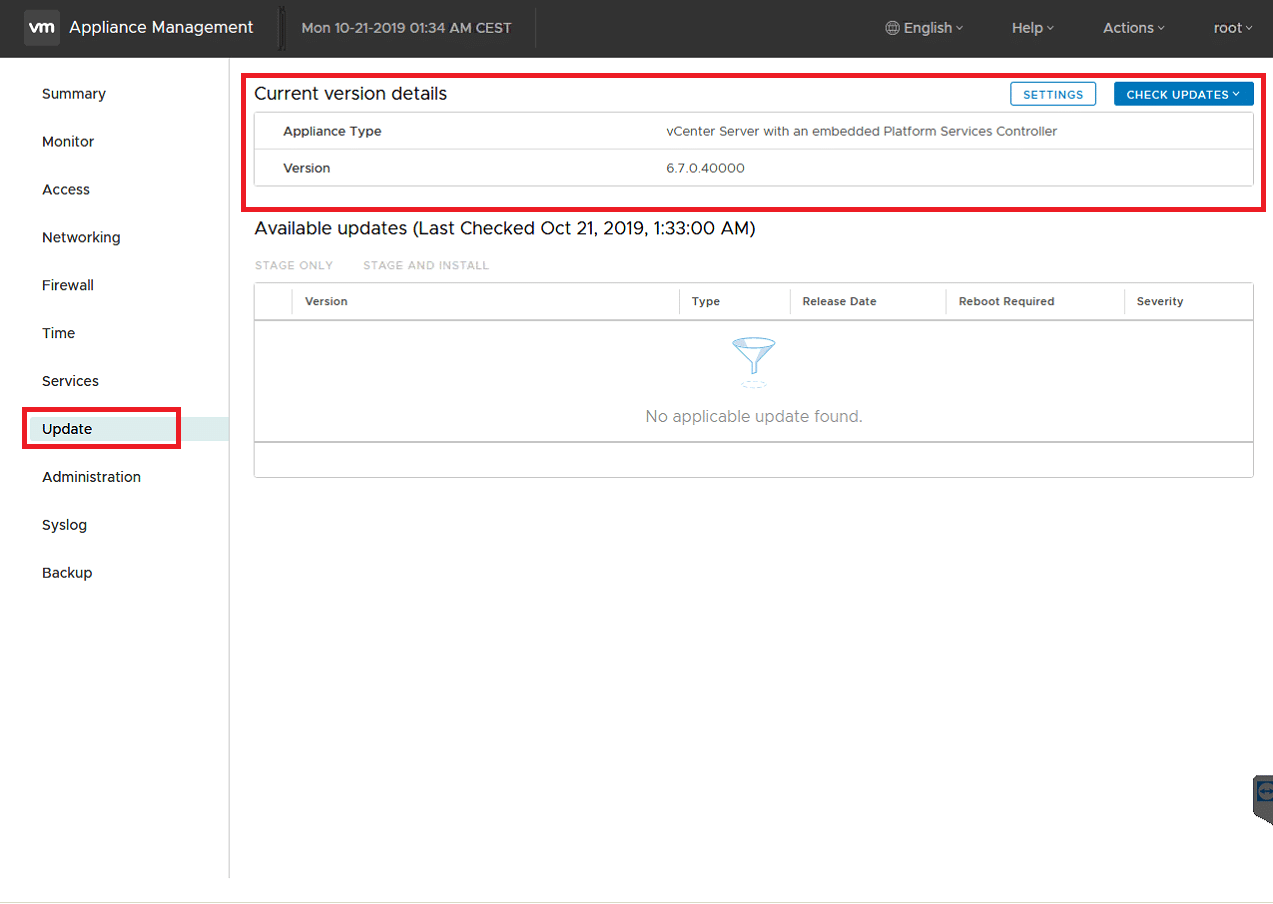
Task: Open the root user dropdown
Action: [1233, 28]
